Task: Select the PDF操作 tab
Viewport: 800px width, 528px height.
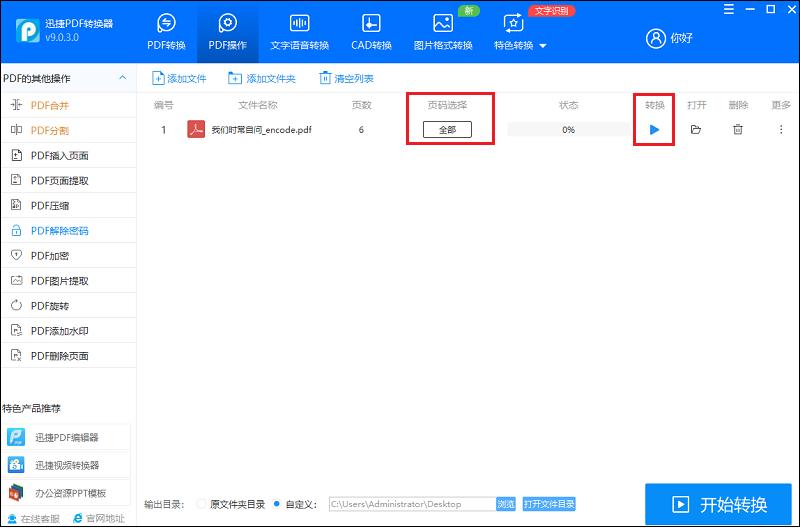Action: [228, 32]
